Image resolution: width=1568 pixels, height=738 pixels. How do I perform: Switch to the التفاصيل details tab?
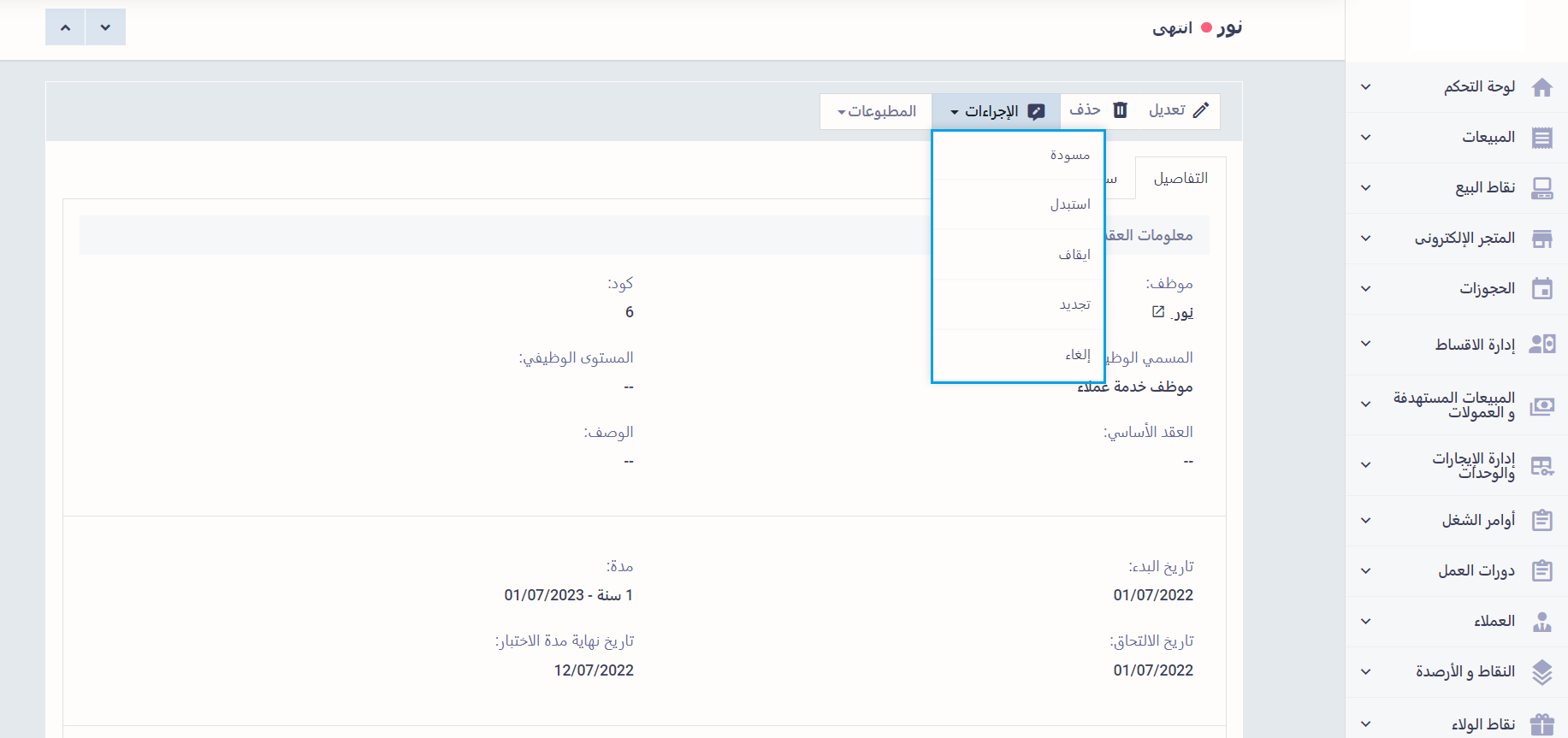click(x=1180, y=178)
